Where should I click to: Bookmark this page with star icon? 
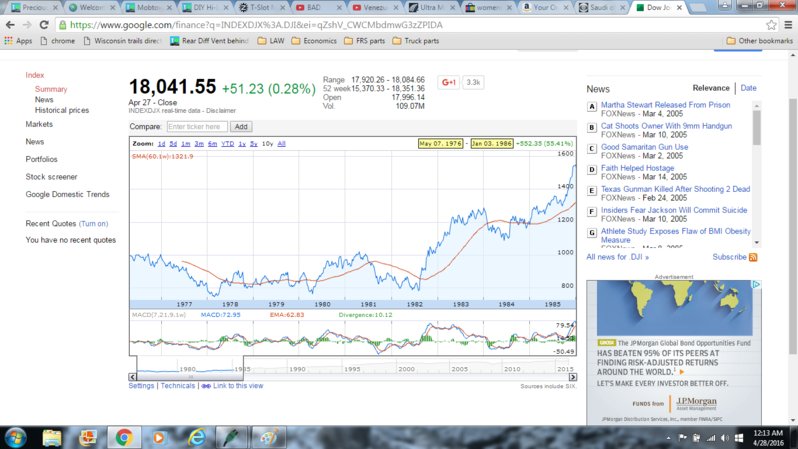771,25
